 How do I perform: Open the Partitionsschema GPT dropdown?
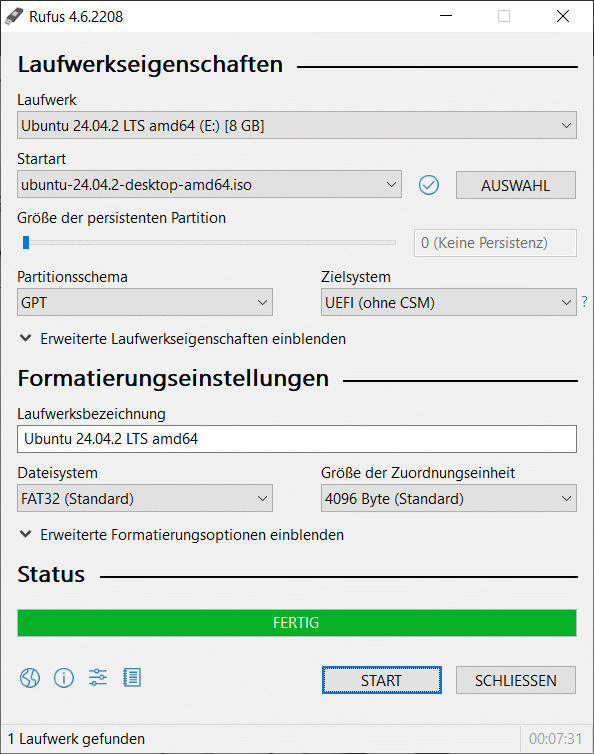[x=145, y=302]
